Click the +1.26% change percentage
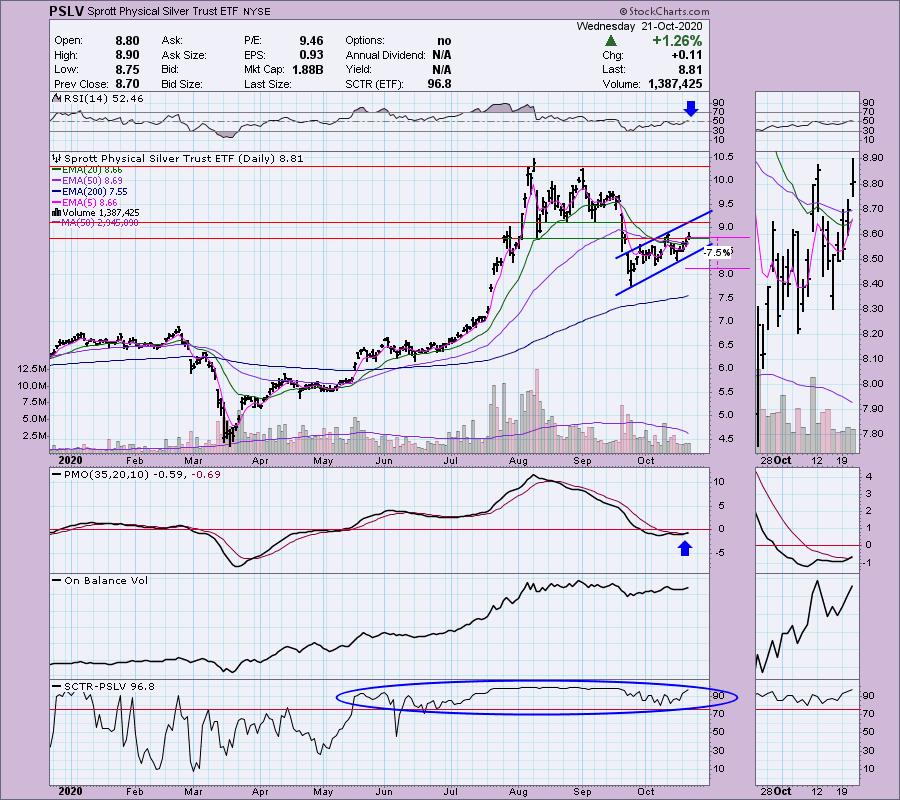 (677, 41)
